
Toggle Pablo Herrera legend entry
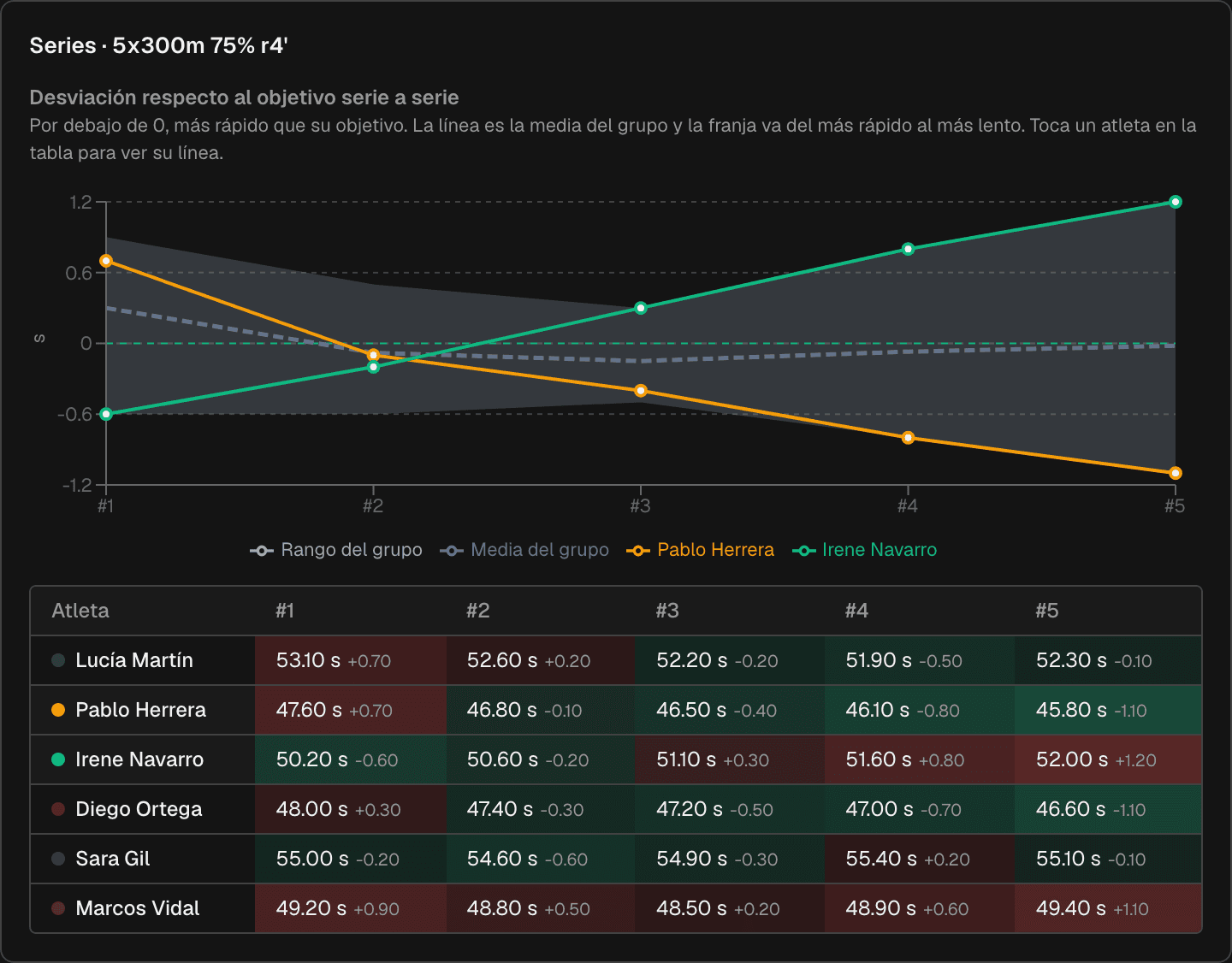click(x=700, y=550)
